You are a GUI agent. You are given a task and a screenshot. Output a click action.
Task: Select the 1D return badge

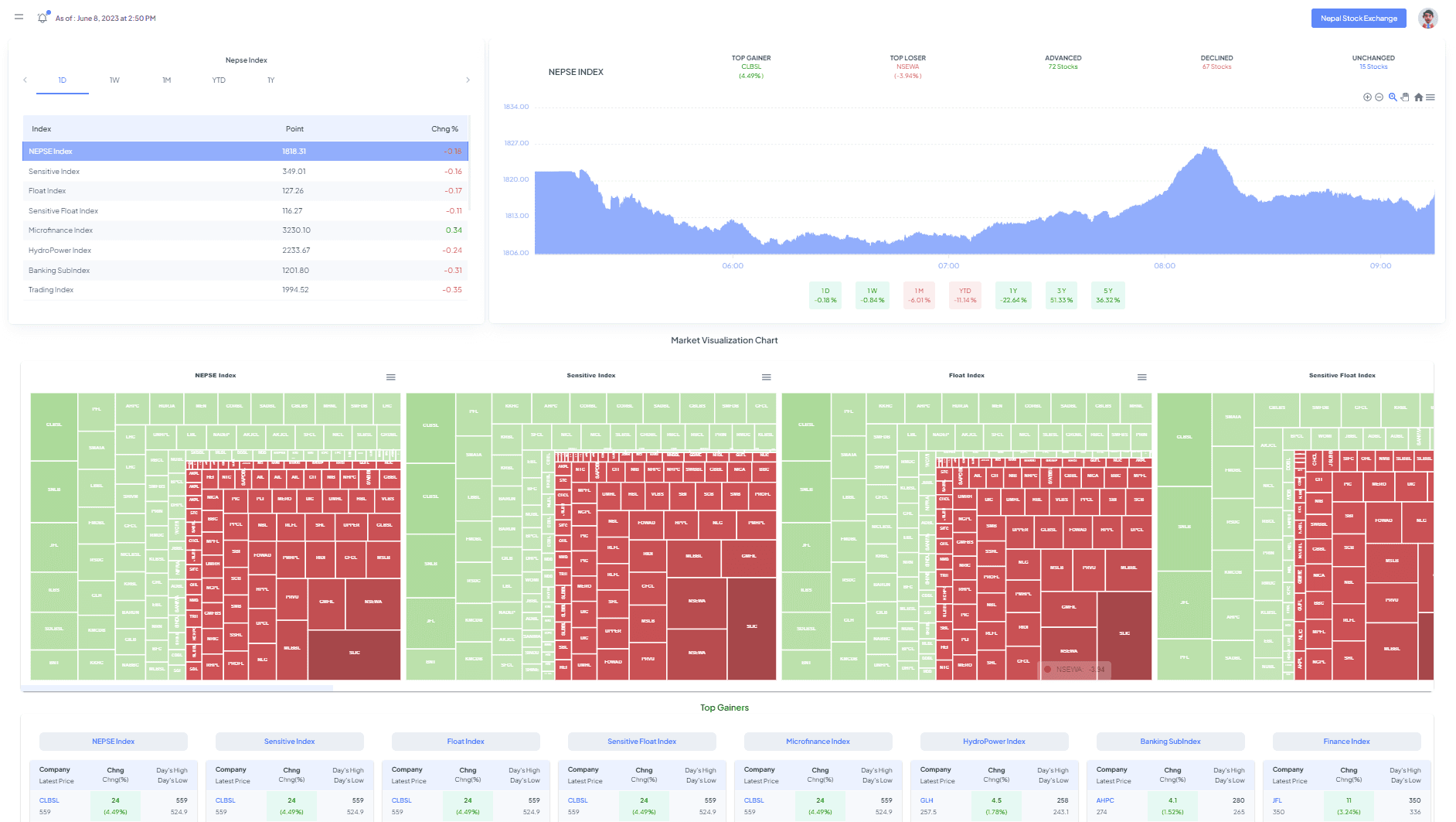(x=825, y=295)
